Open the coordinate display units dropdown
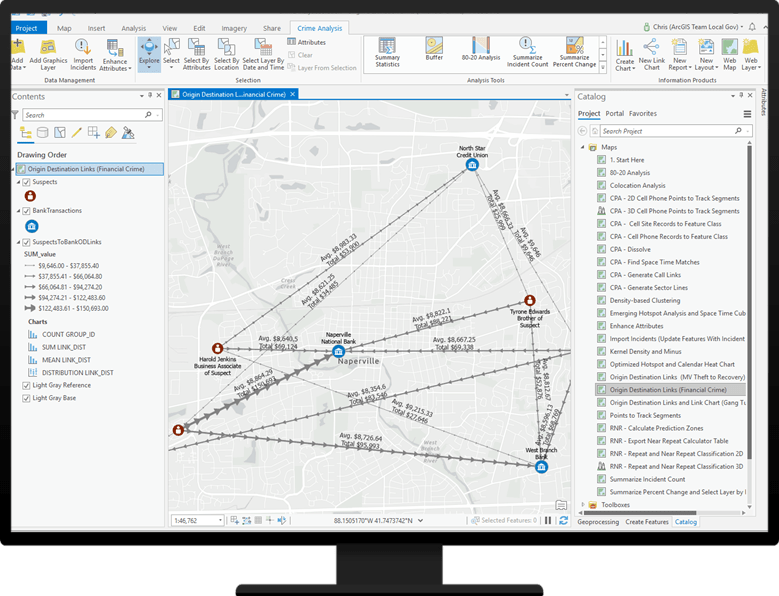This screenshot has height=596, width=779. (420, 521)
